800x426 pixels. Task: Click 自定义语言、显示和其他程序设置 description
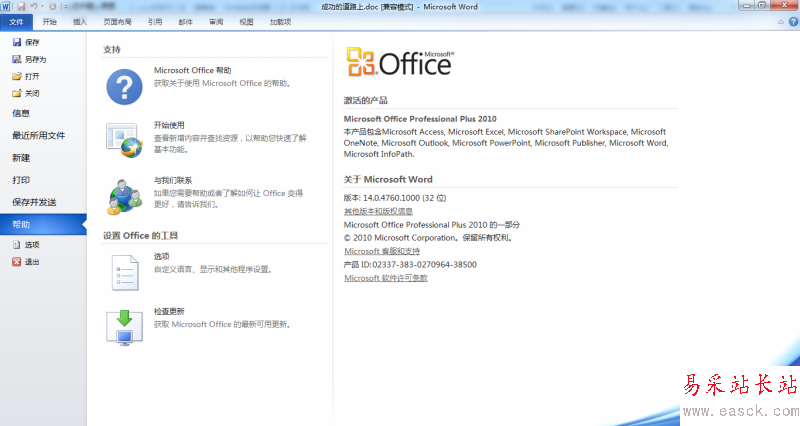pyautogui.click(x=213, y=269)
